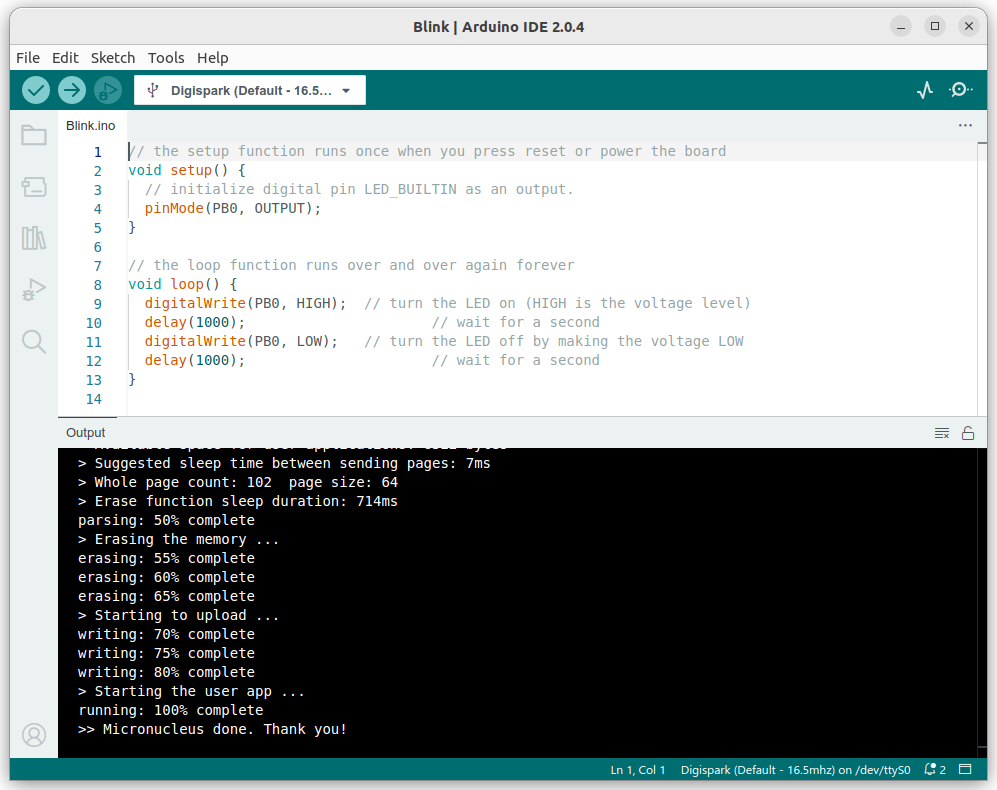997x790 pixels.
Task: Click 'parsing: 50% complete' output line
Action: (166, 520)
